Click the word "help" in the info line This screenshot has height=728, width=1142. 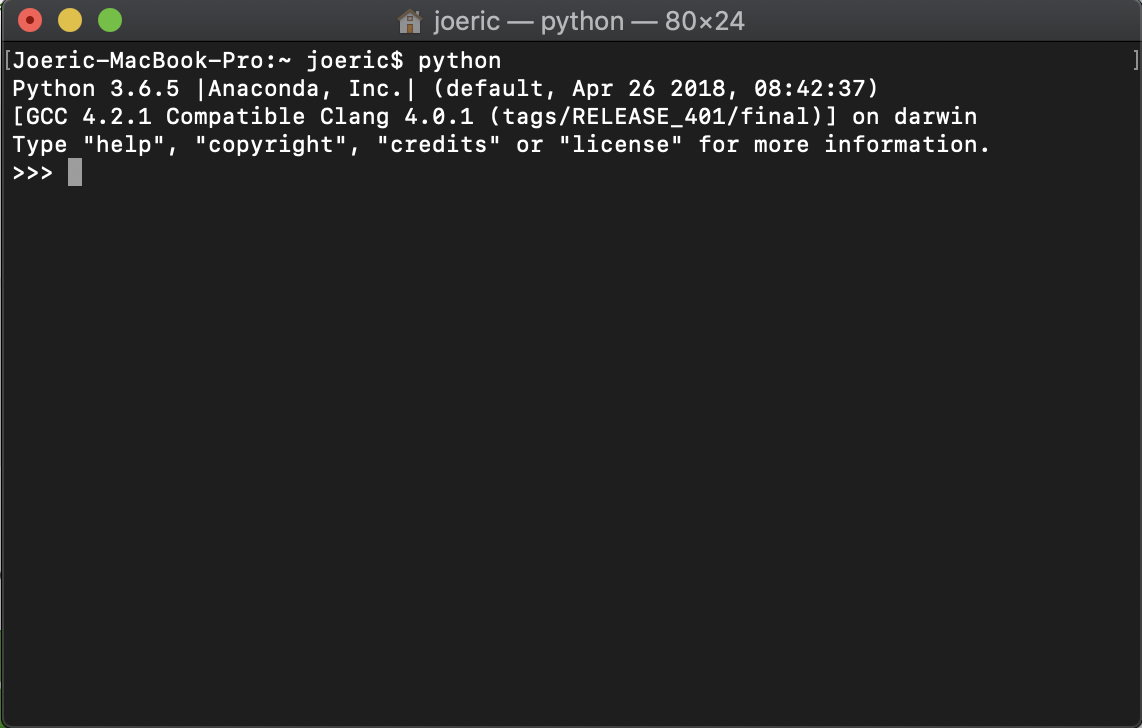[124, 144]
